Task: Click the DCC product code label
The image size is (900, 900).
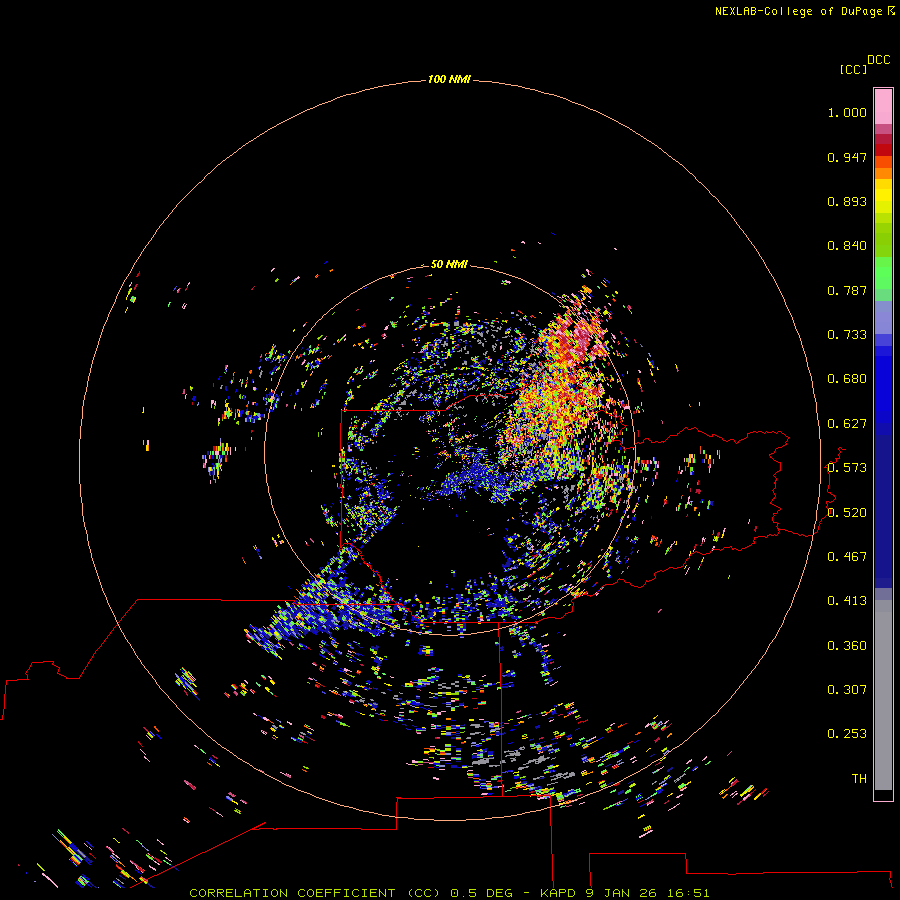Action: pos(878,60)
